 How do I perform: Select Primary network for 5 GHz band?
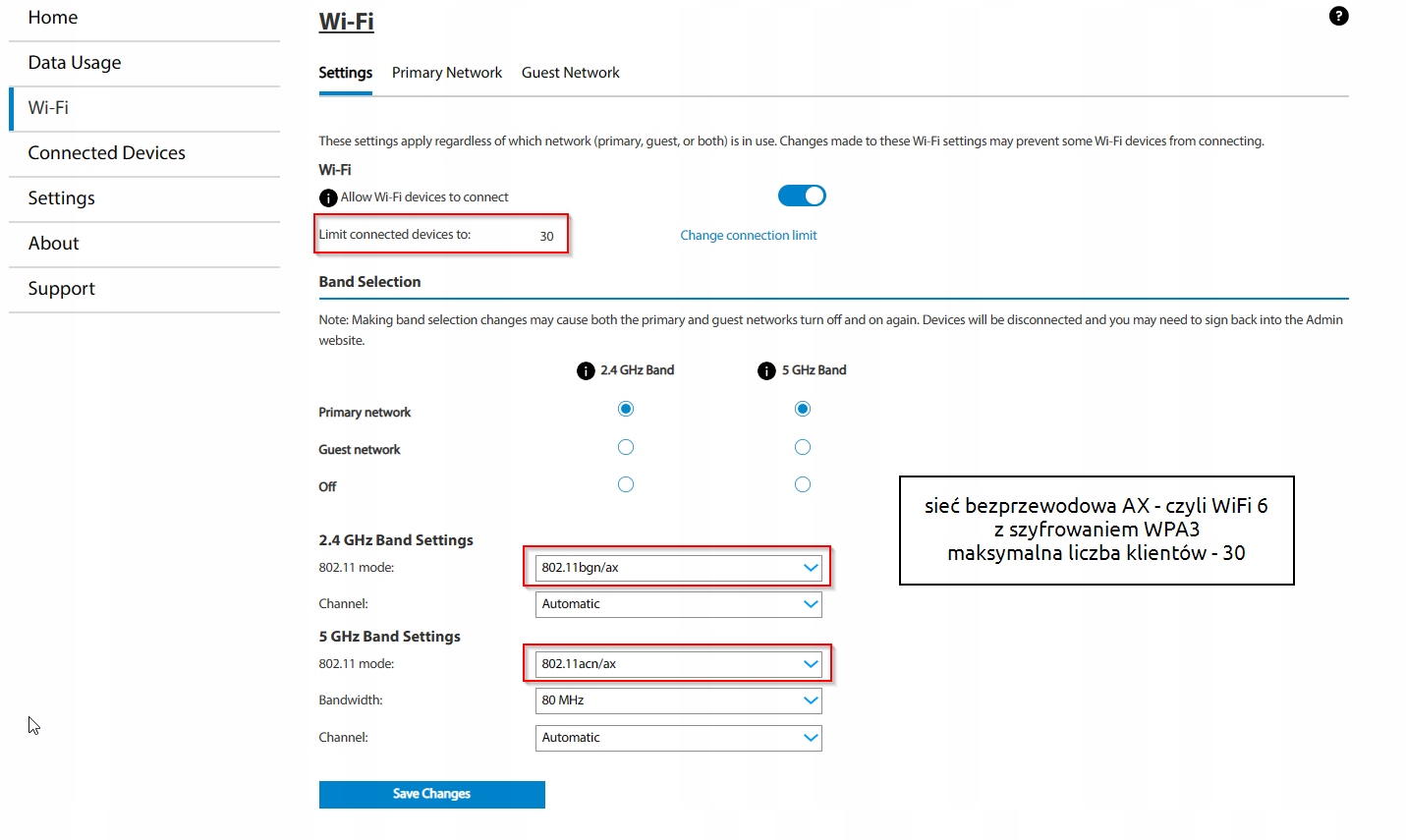click(803, 409)
